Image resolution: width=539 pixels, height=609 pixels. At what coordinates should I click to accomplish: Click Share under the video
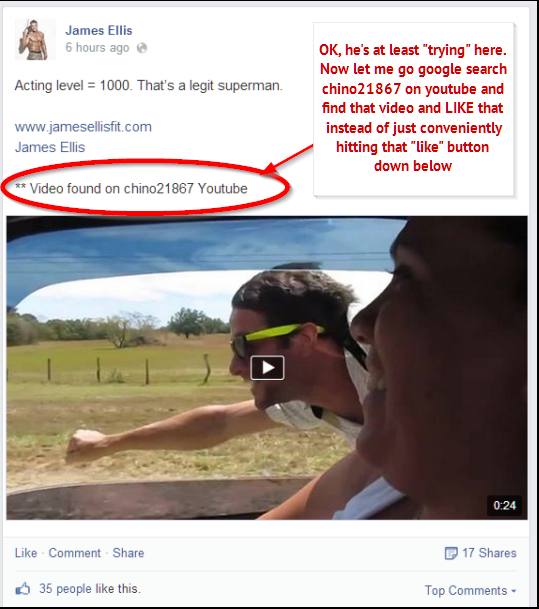[x=128, y=553]
